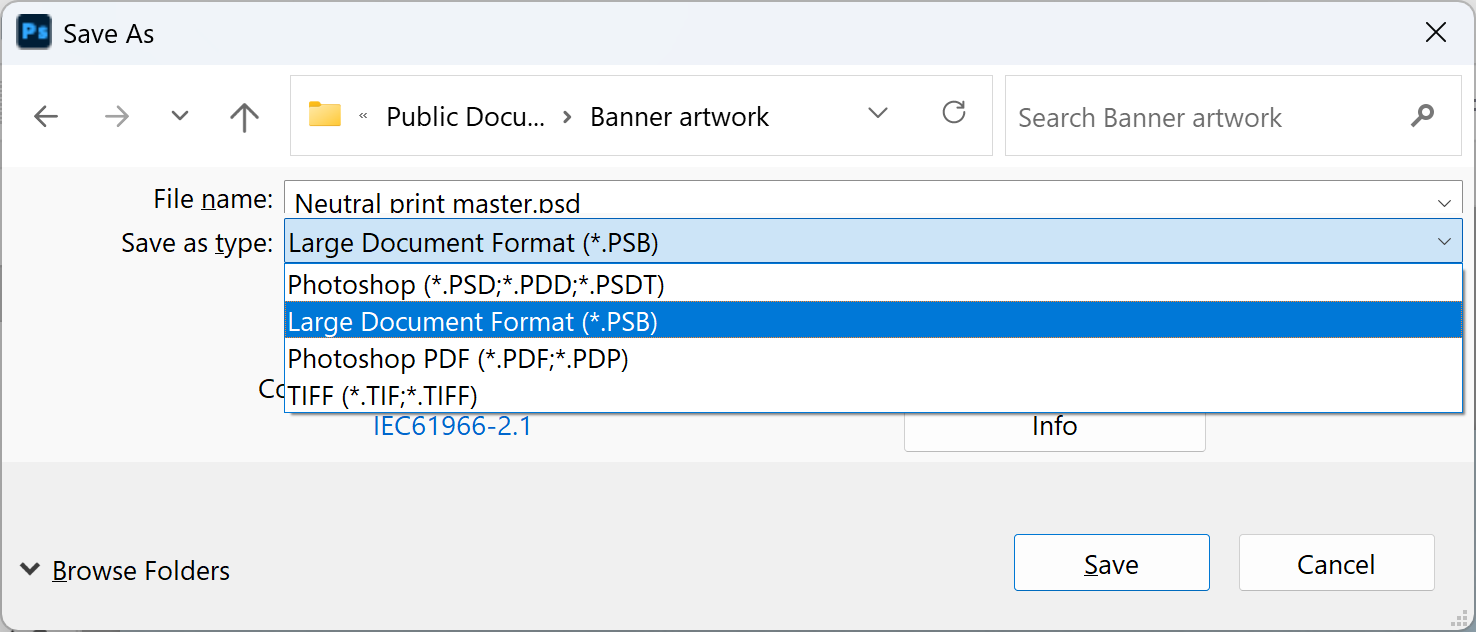The height and width of the screenshot is (632, 1476).
Task: Expand Browse Folders
Action: click(126, 571)
